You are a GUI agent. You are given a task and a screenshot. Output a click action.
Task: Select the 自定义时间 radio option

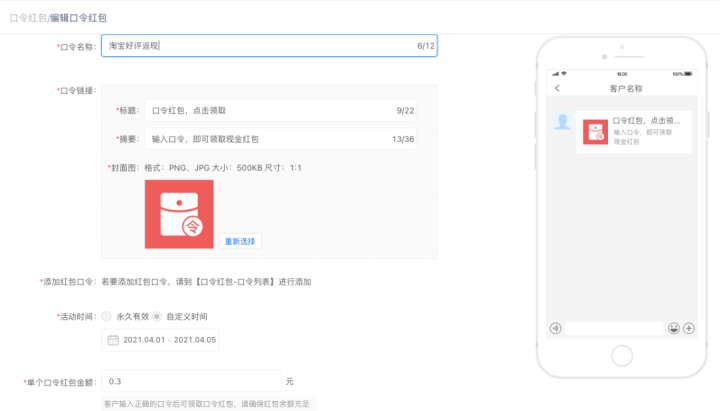[x=157, y=316]
